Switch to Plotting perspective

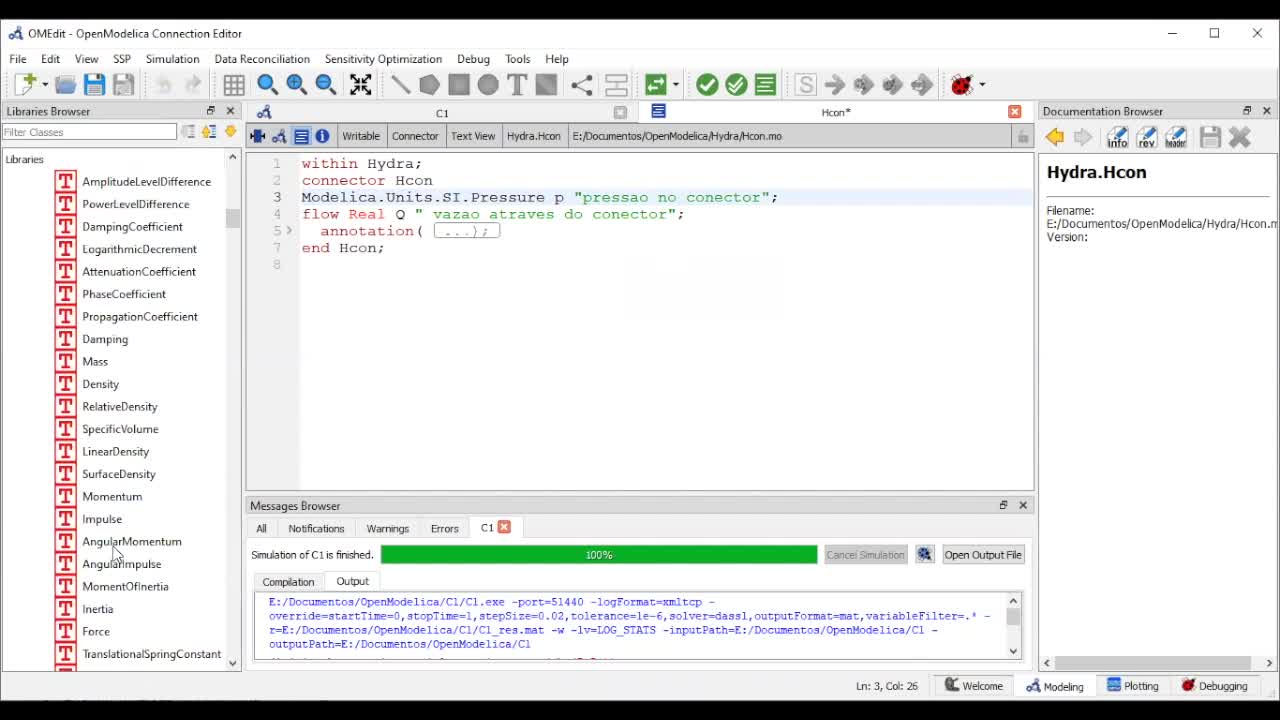click(1132, 686)
